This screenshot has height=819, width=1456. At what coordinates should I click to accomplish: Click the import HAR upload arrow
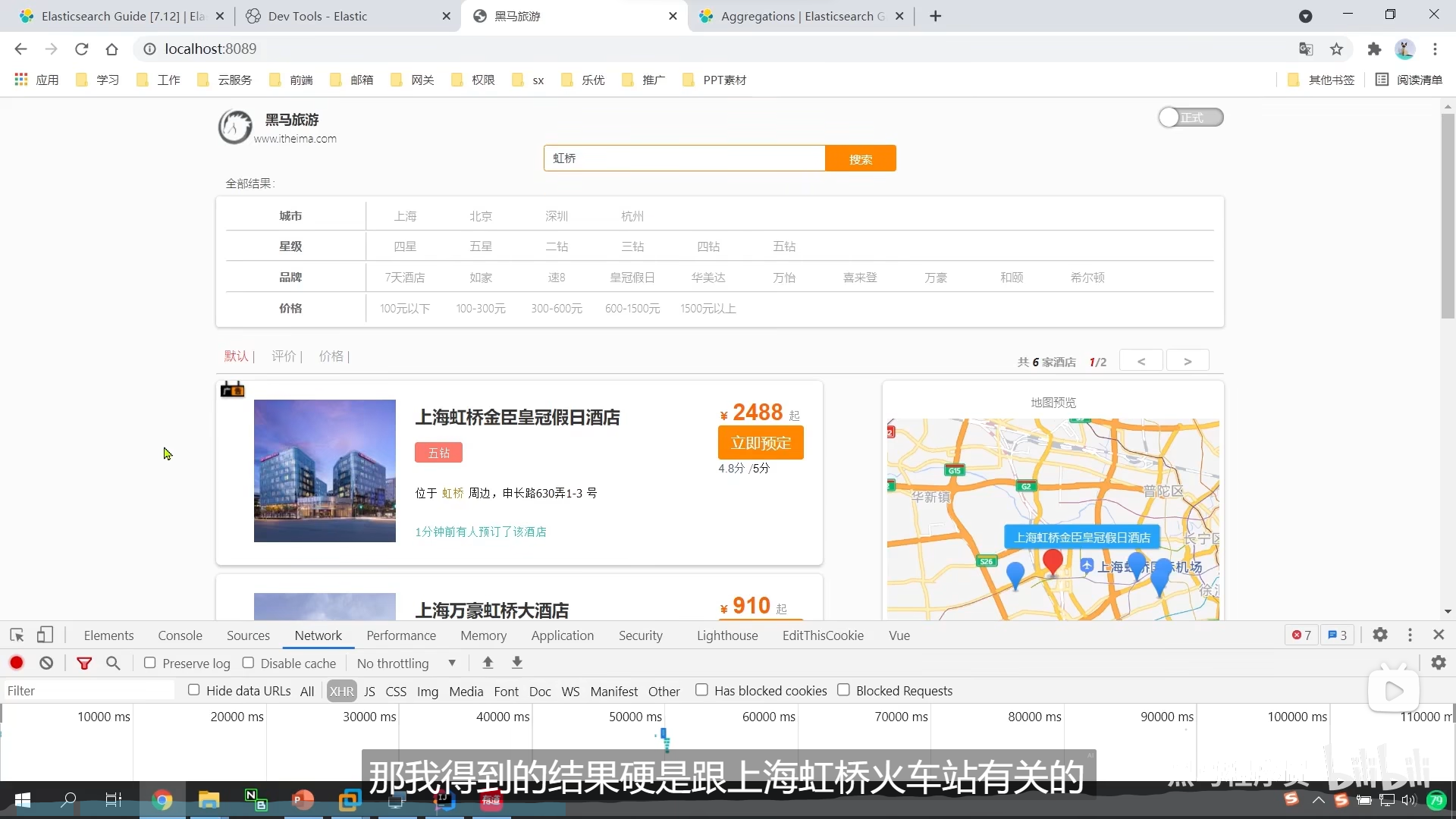point(488,663)
